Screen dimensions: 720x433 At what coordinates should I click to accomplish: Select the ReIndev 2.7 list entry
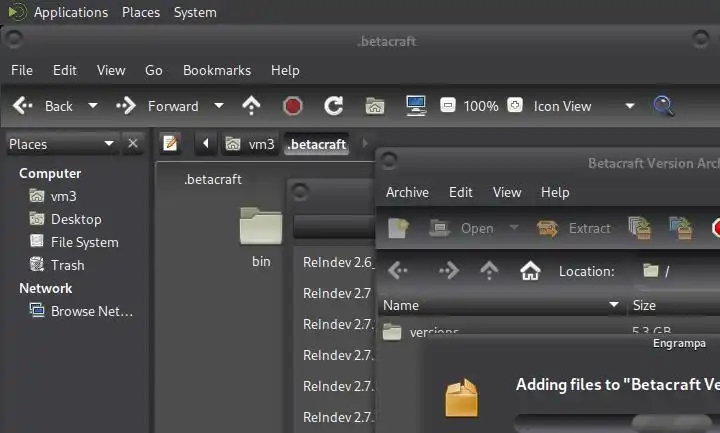[x=337, y=293]
